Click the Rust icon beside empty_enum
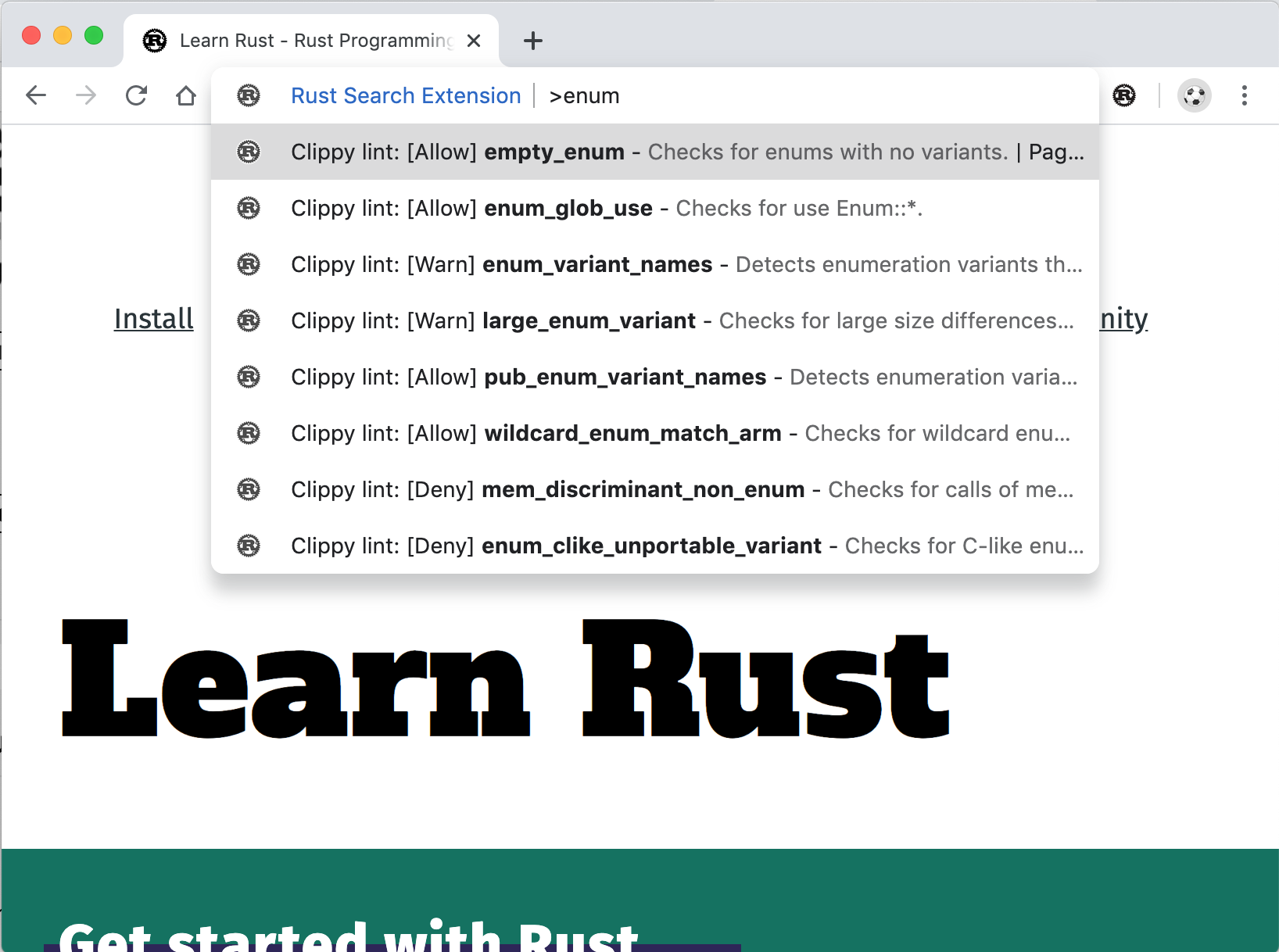The height and width of the screenshot is (952, 1279). [249, 152]
